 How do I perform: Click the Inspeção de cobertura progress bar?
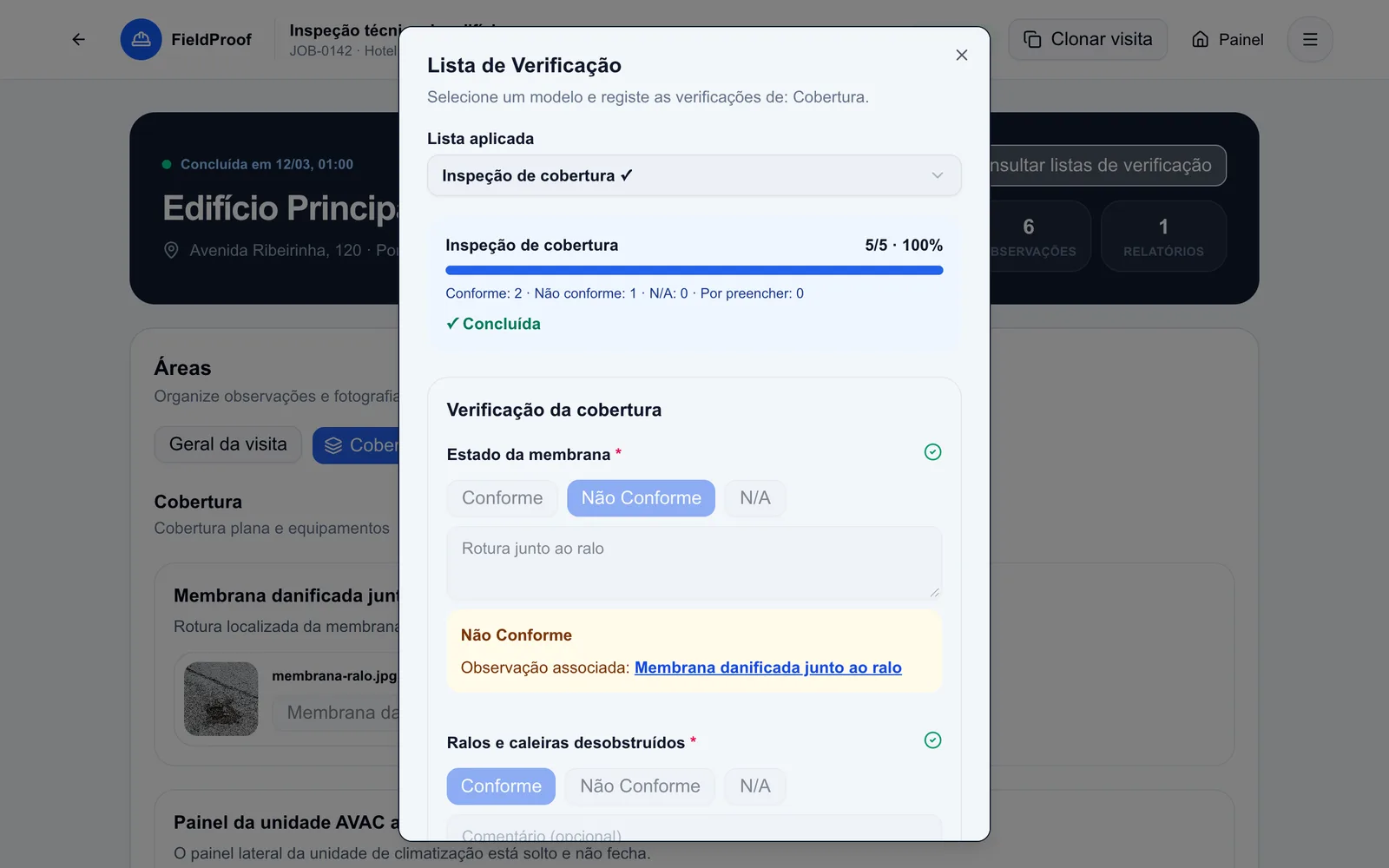[x=694, y=270]
